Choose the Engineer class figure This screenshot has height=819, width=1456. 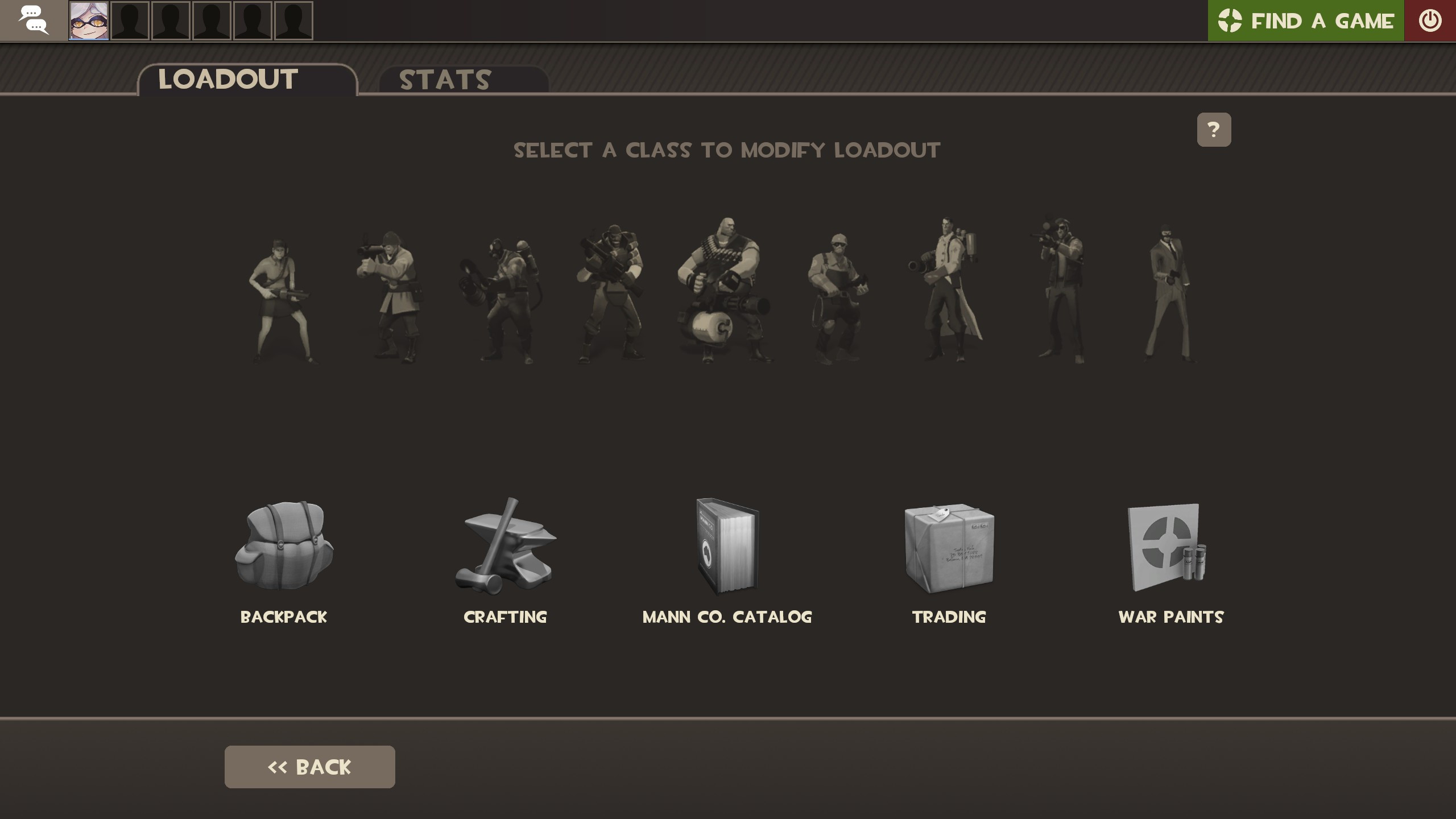[x=837, y=298]
